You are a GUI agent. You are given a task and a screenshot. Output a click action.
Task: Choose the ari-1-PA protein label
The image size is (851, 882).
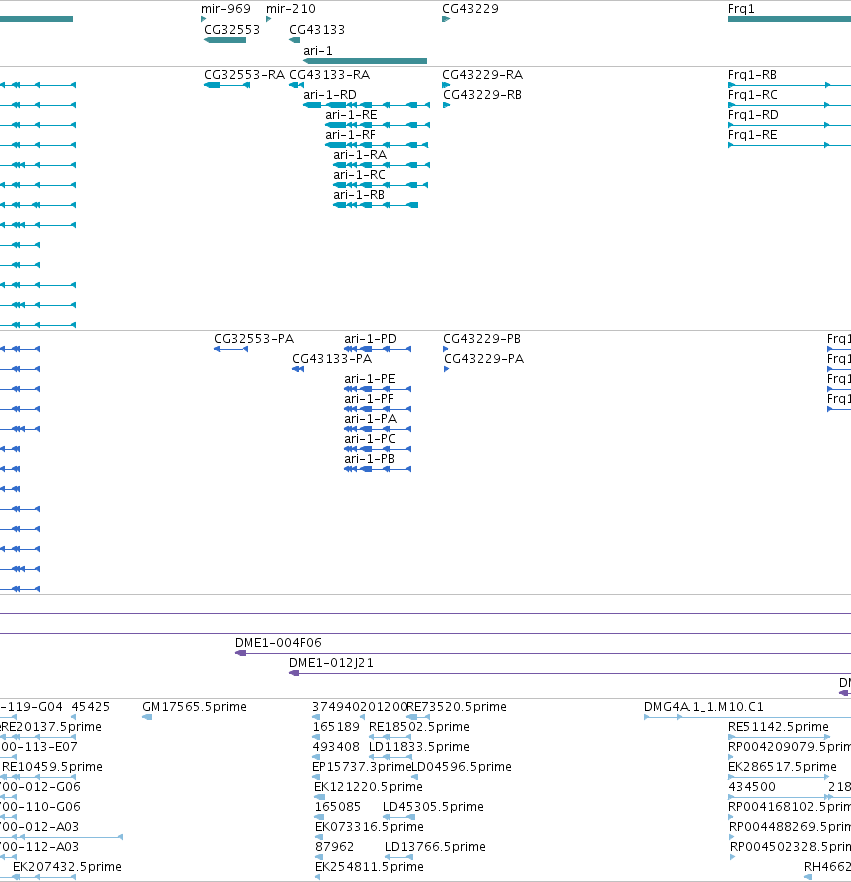(371, 419)
